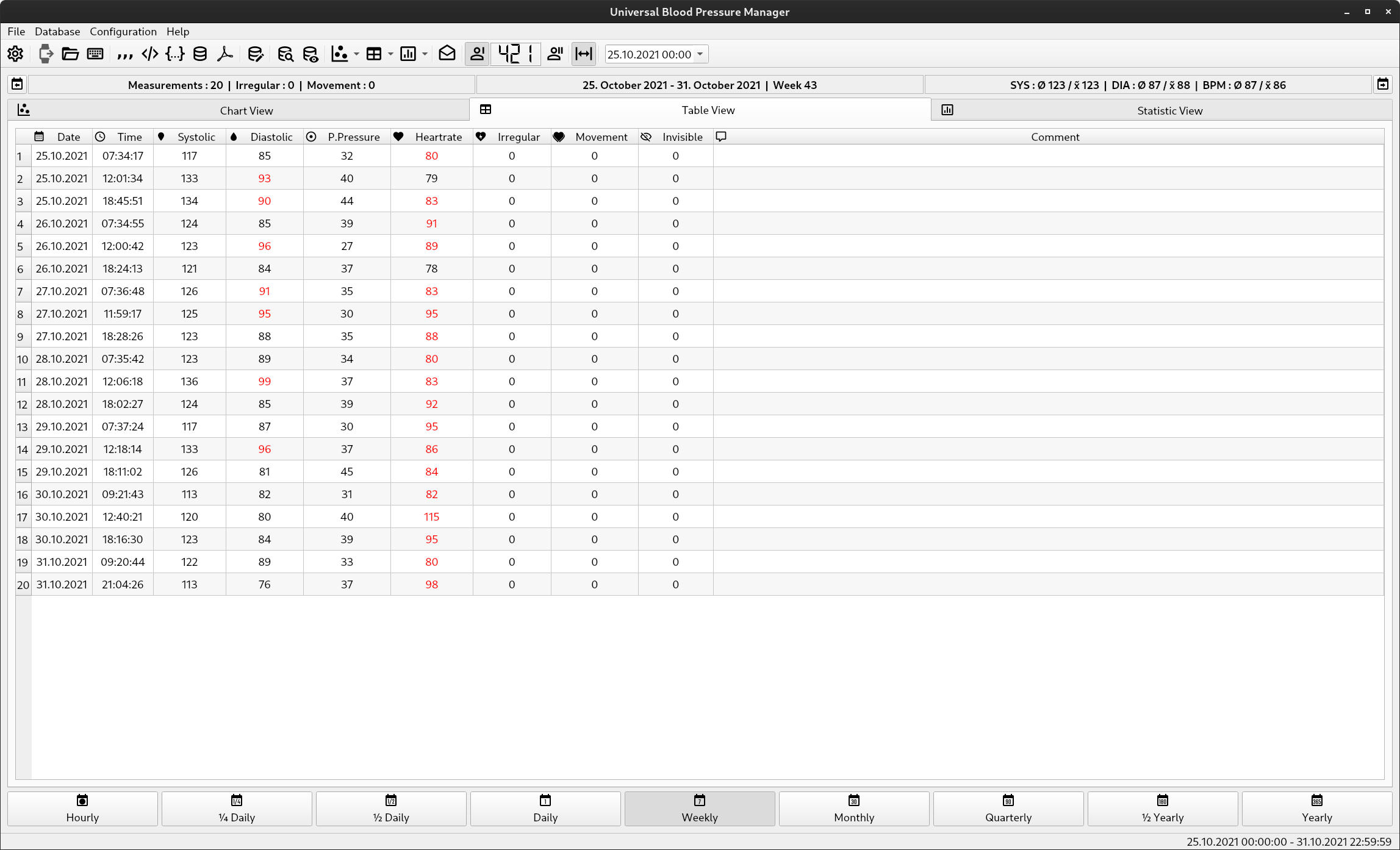The height and width of the screenshot is (850, 1400).
Task: Toggle the second user profile view
Action: [x=555, y=54]
